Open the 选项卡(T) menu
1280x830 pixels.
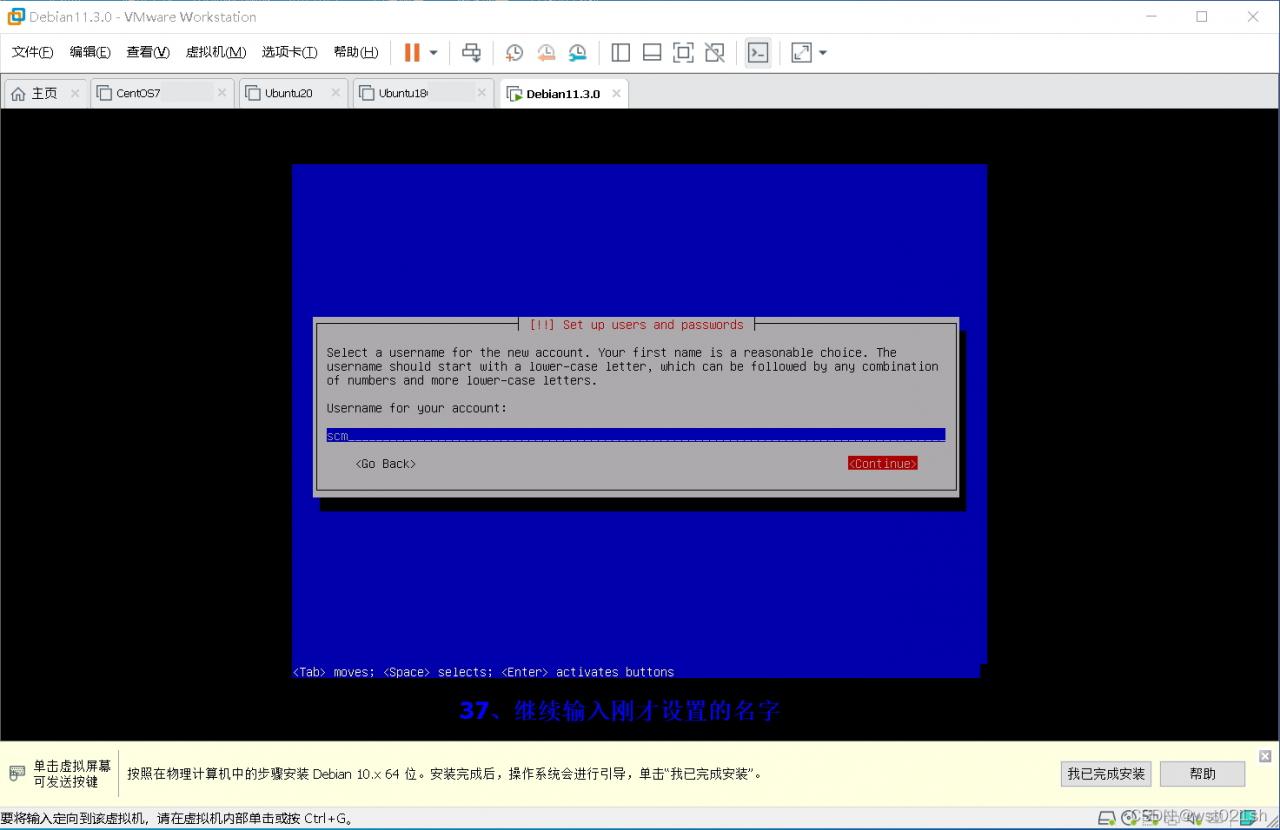pos(289,52)
